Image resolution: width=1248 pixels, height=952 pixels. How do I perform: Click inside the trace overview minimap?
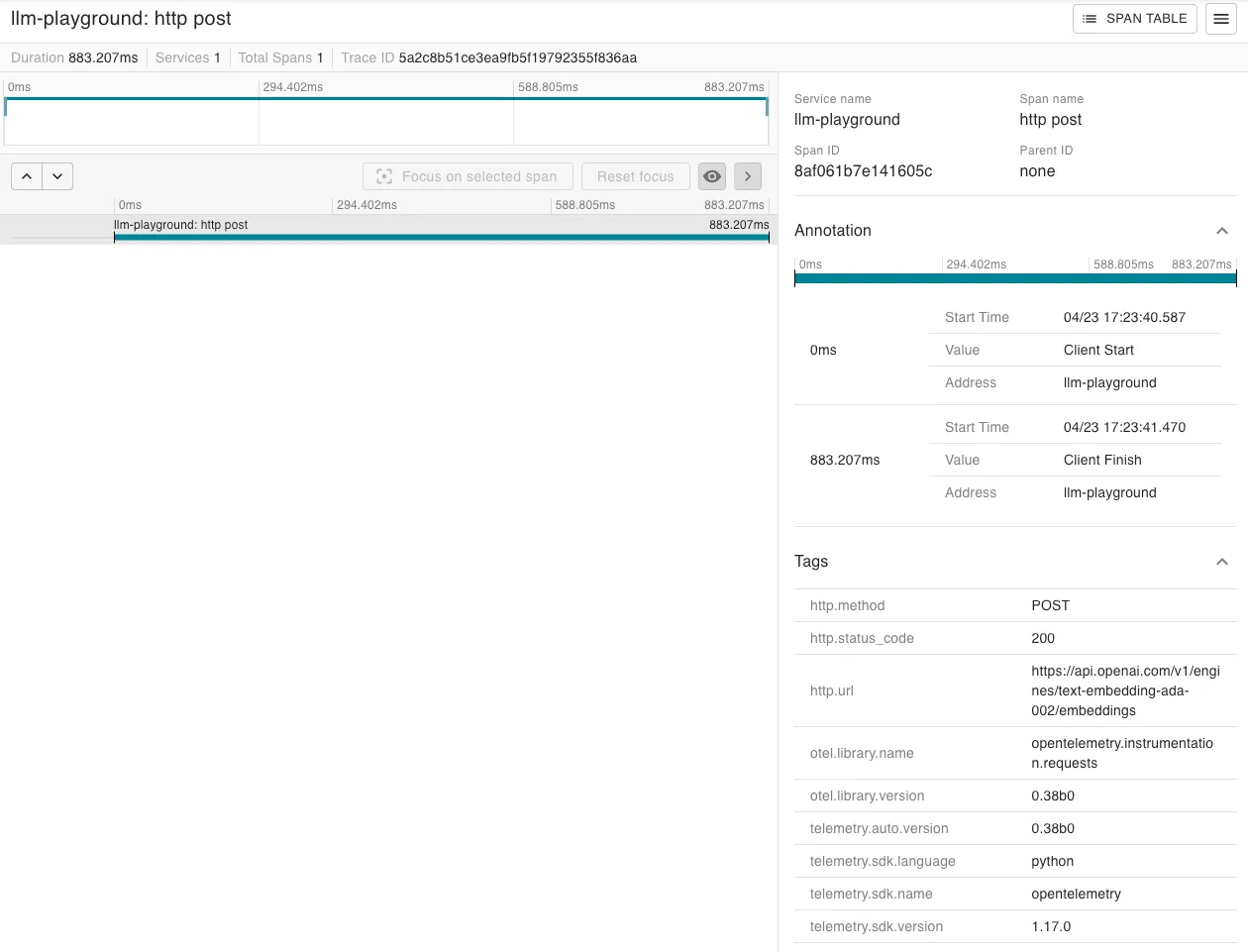coord(386,119)
